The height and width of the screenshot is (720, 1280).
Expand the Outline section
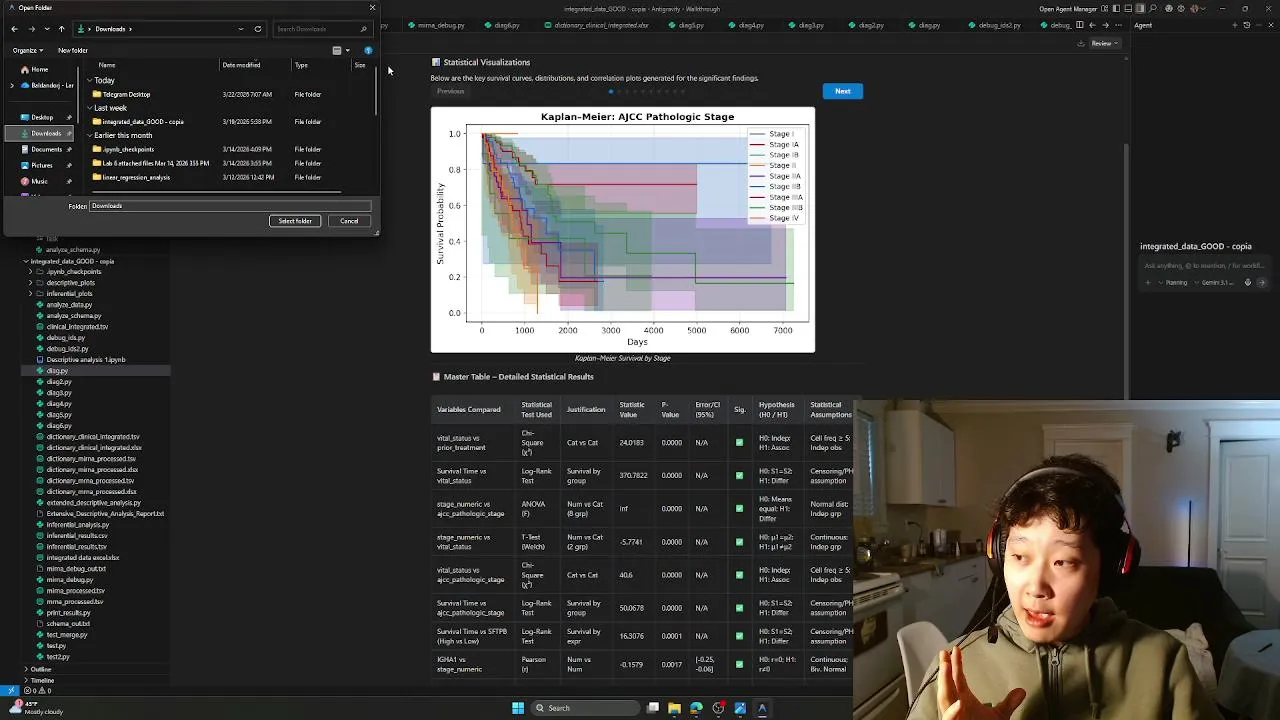(40, 669)
